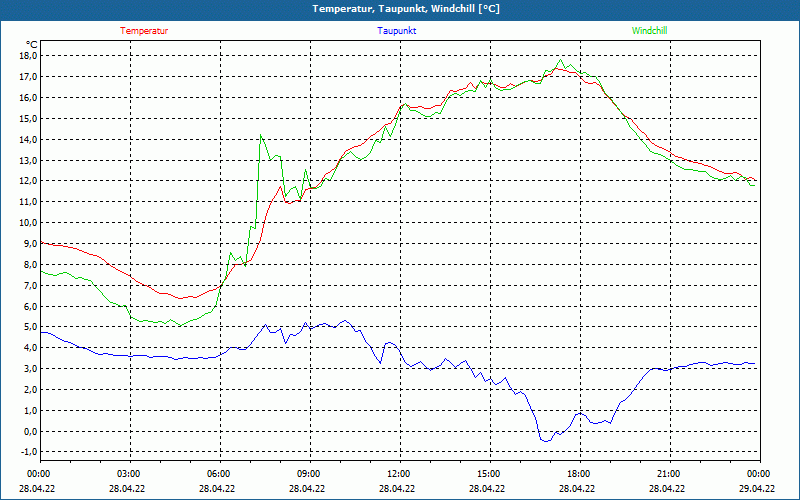Click the 06:00 time axis label
Image resolution: width=800 pixels, height=500 pixels.
(x=218, y=474)
